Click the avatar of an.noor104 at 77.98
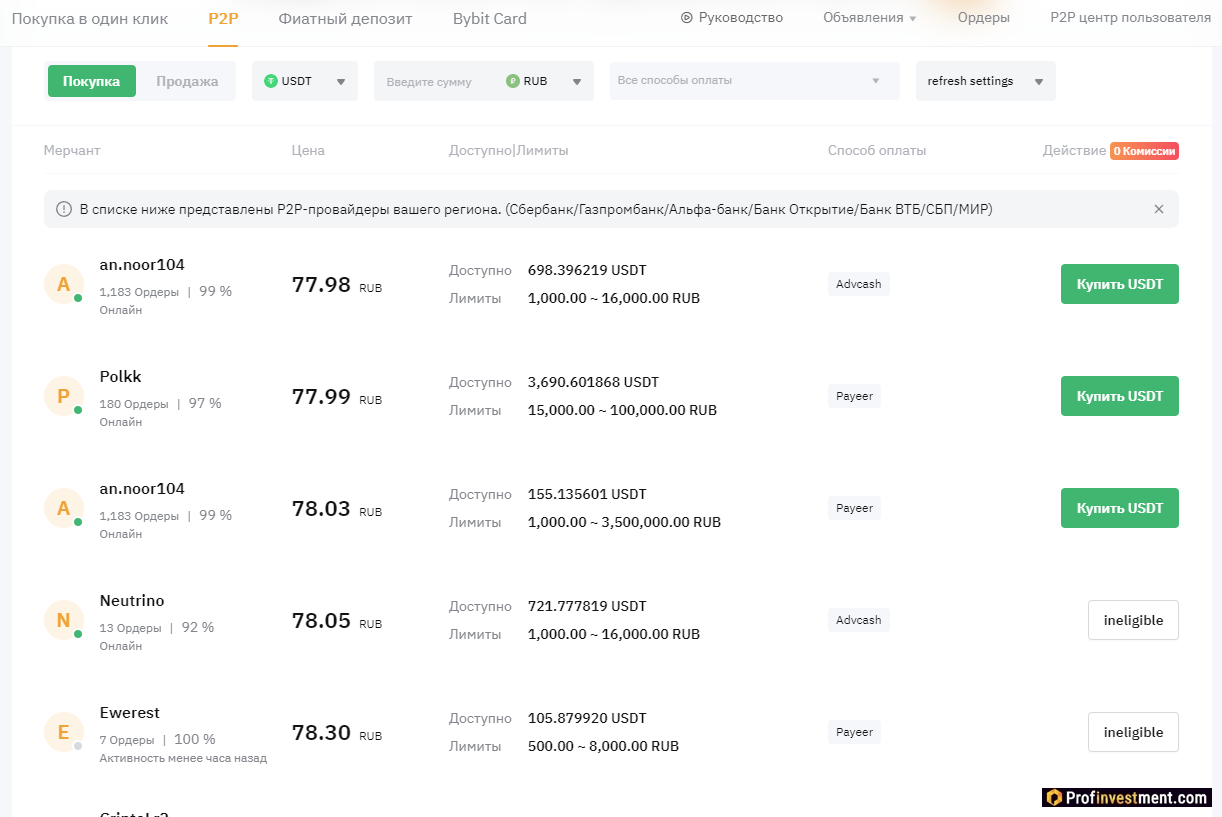Viewport: 1222px width, 817px height. coord(64,284)
